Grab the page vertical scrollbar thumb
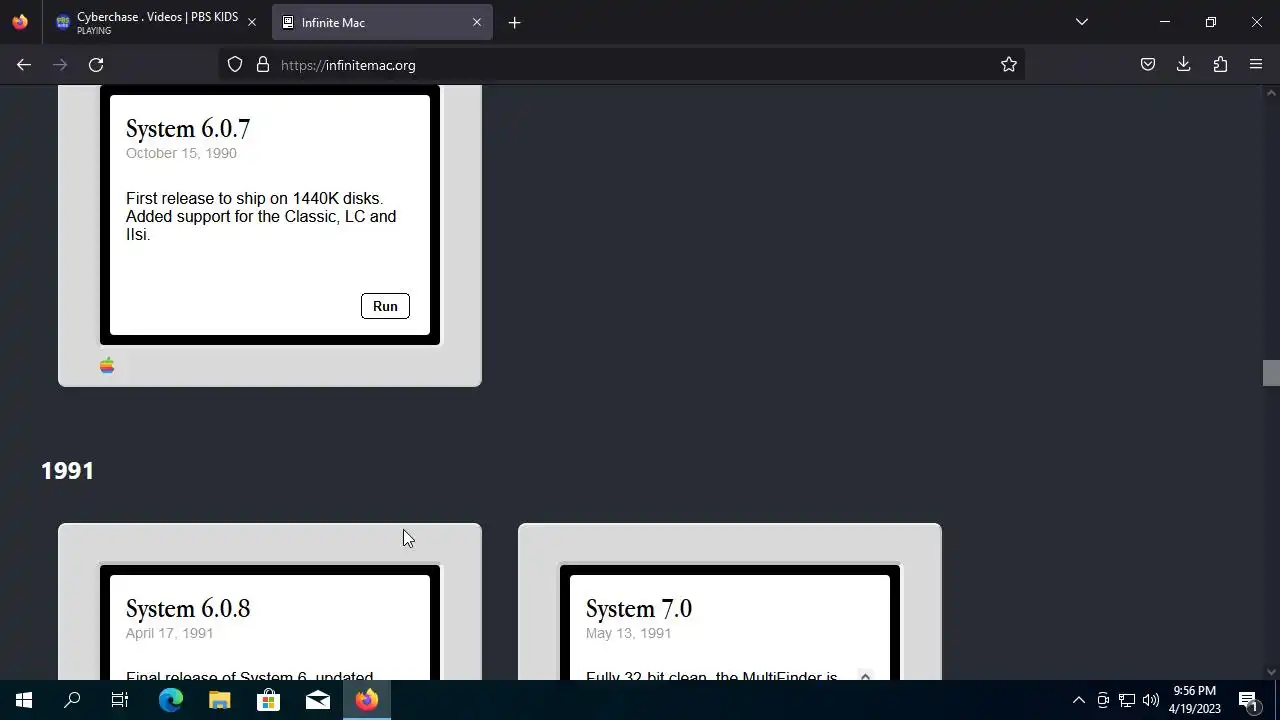This screenshot has width=1280, height=720. (1271, 372)
